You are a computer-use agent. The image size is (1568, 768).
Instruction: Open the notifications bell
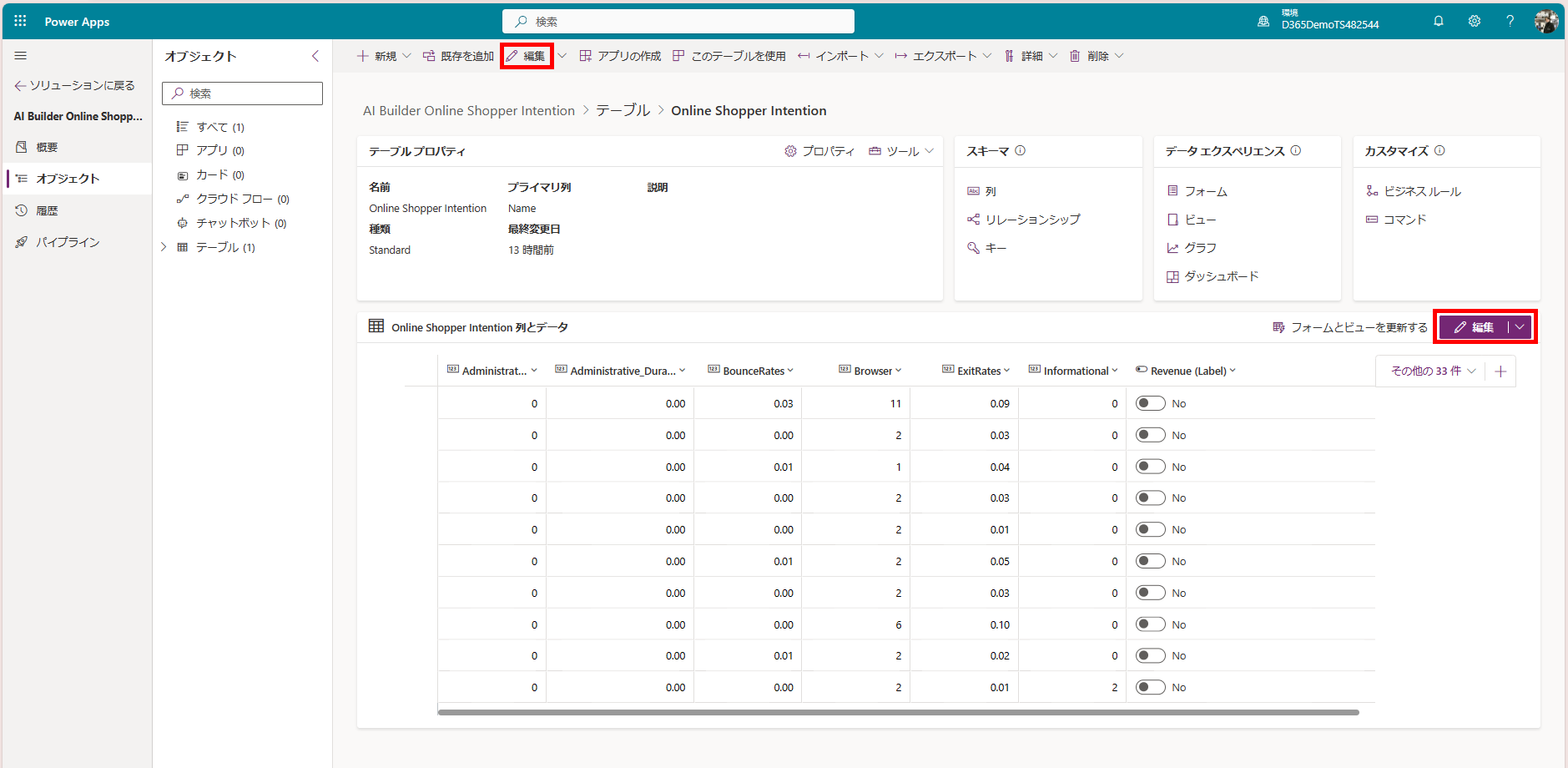1439,22
